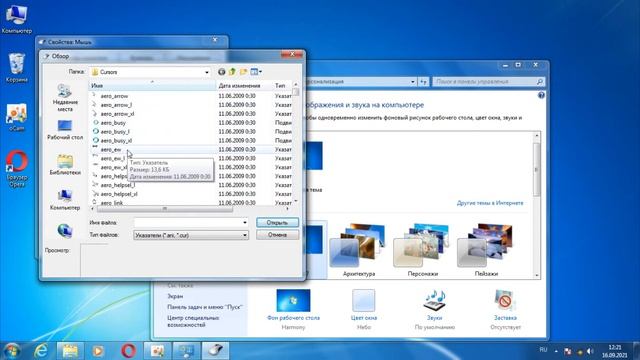Open Панель задач и меню "Пуск" link
Screen dimensions: 640x360
tap(205, 307)
